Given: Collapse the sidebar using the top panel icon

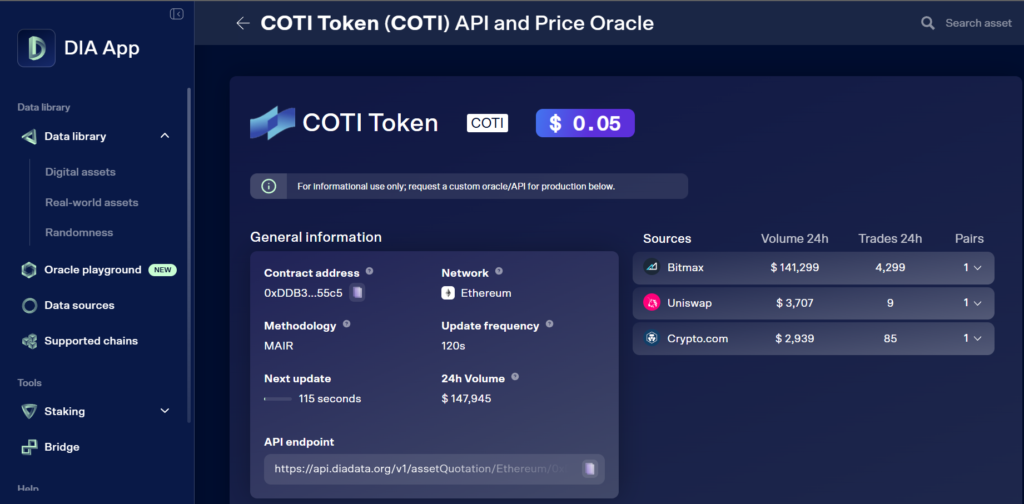Looking at the screenshot, I should pos(177,14).
